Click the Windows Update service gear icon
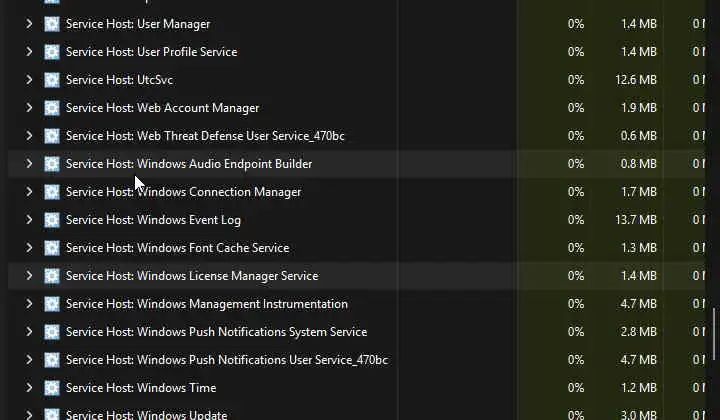720x420 pixels. click(52, 414)
